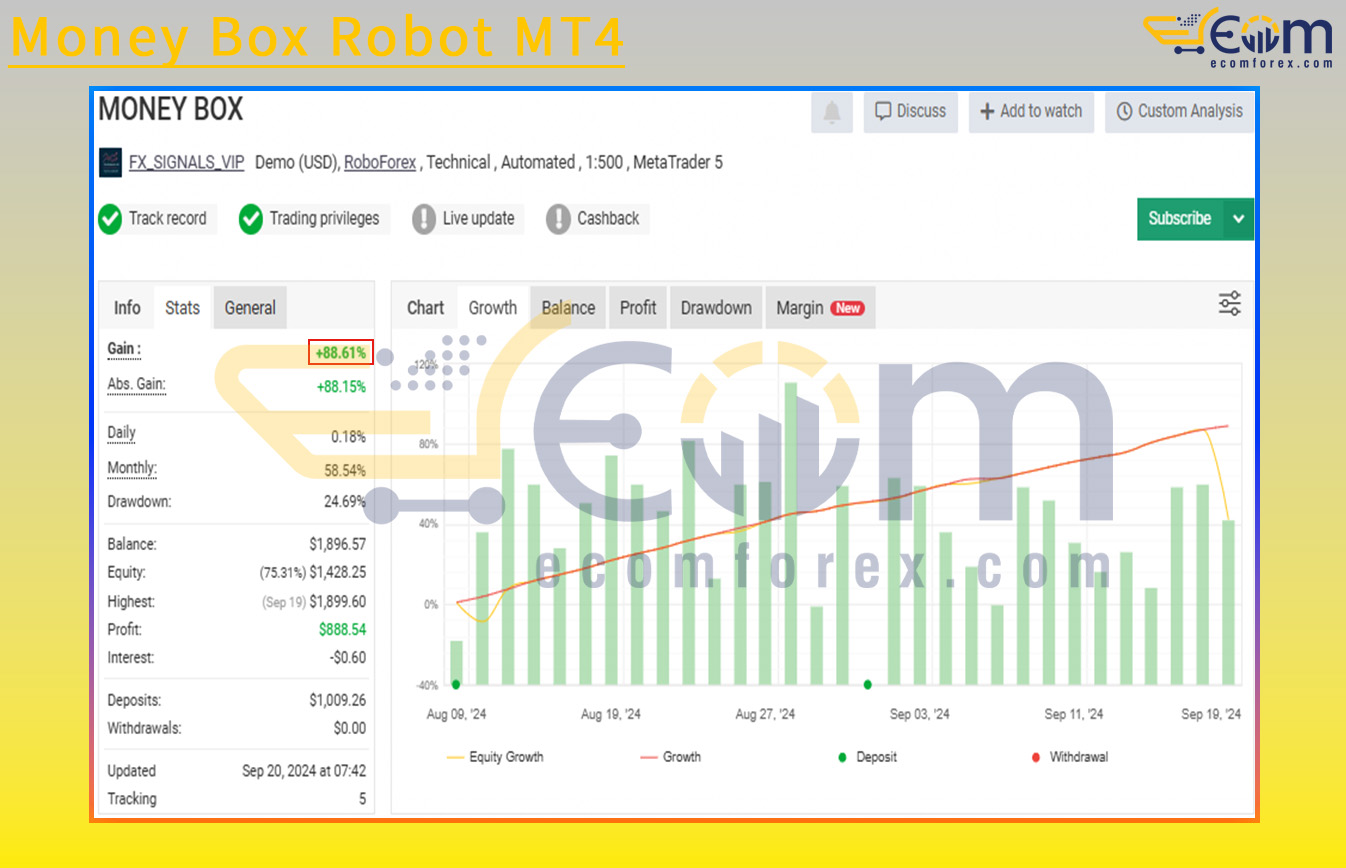Click the Tracking value 5
This screenshot has height=868, width=1346.
[x=362, y=799]
